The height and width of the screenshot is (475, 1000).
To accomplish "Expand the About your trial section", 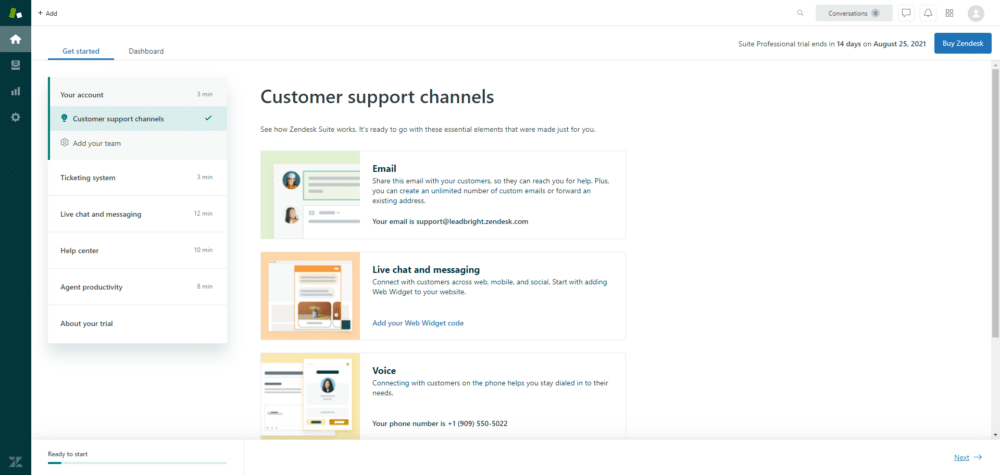I will (136, 323).
